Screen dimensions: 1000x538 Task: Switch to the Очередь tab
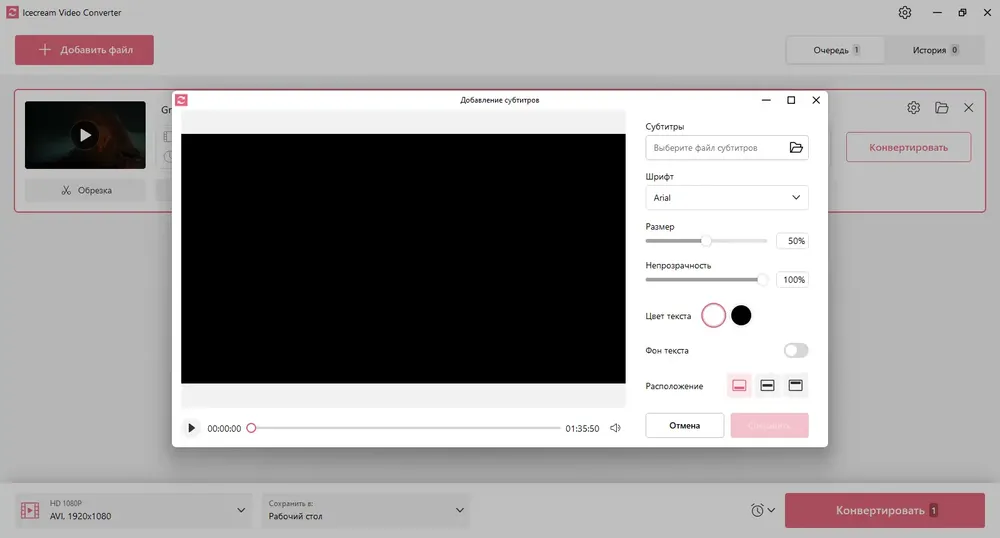(835, 50)
